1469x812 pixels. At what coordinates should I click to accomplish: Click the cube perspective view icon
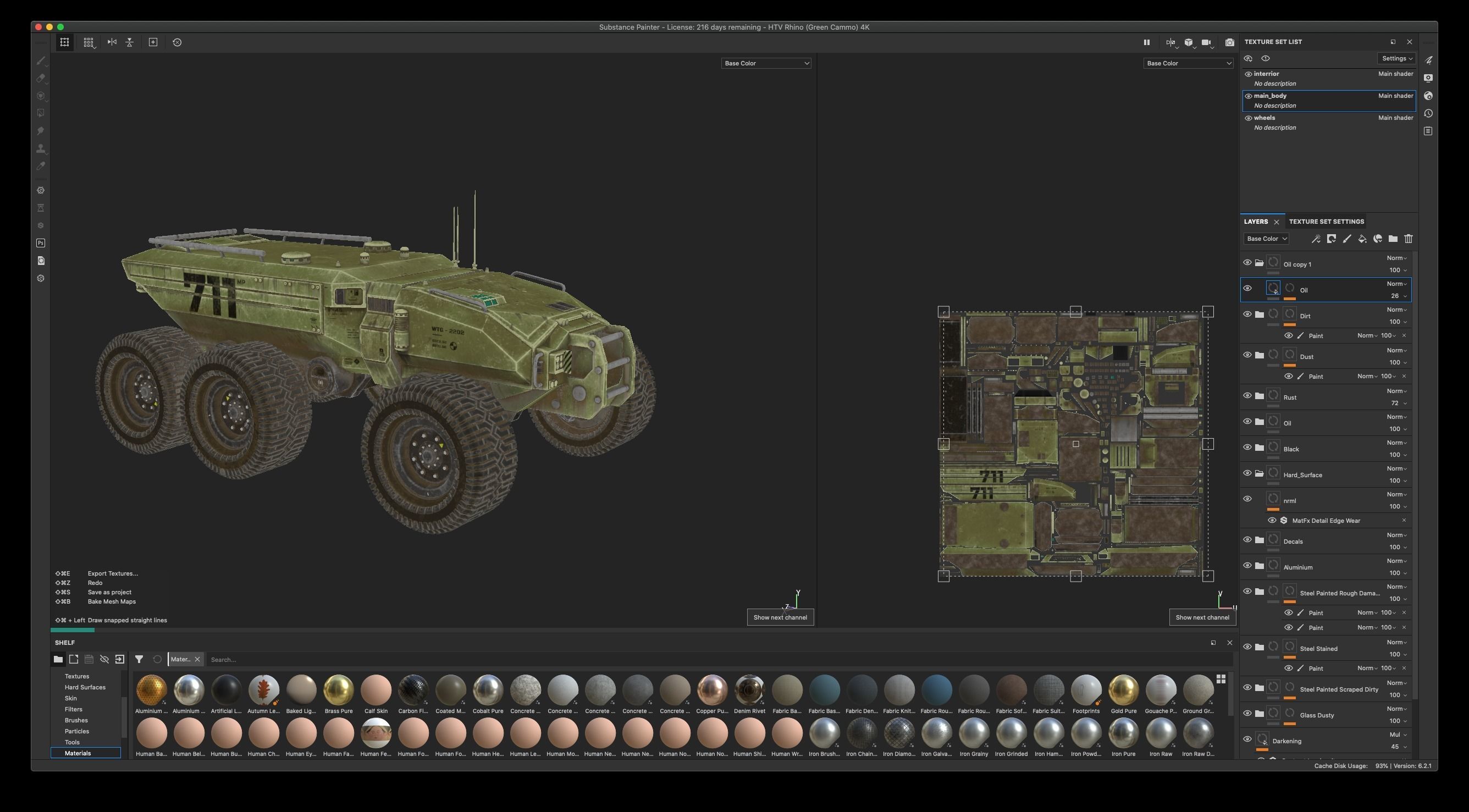(1189, 42)
